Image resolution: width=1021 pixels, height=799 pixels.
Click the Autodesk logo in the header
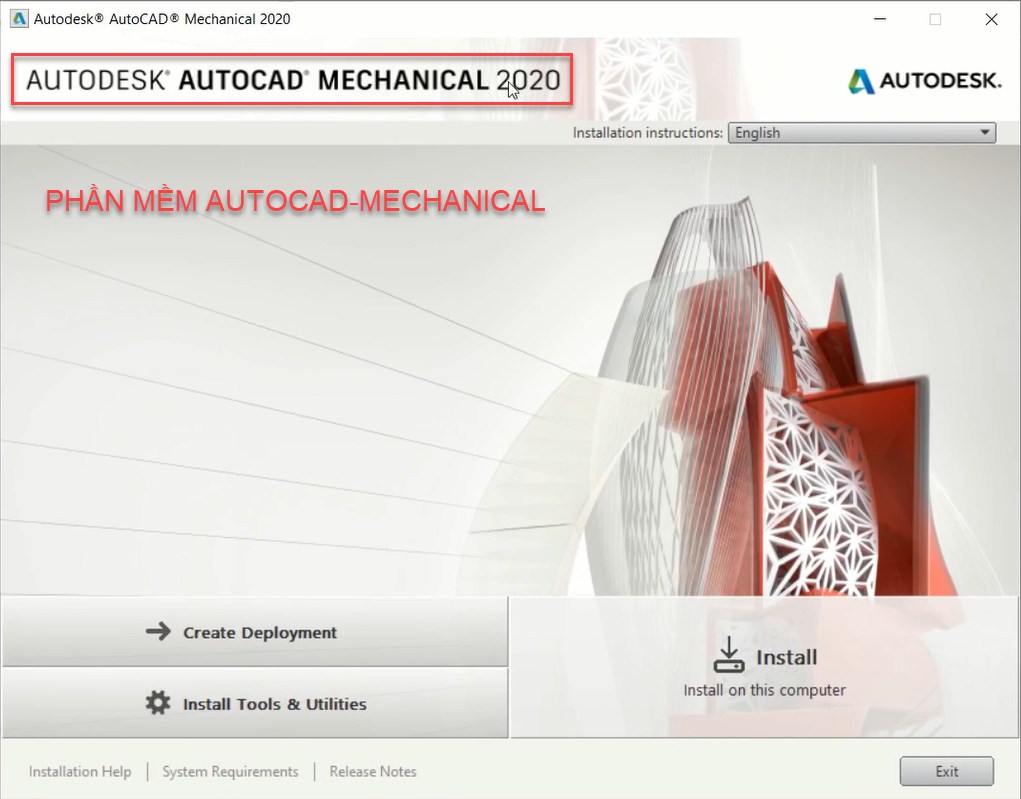coord(924,81)
